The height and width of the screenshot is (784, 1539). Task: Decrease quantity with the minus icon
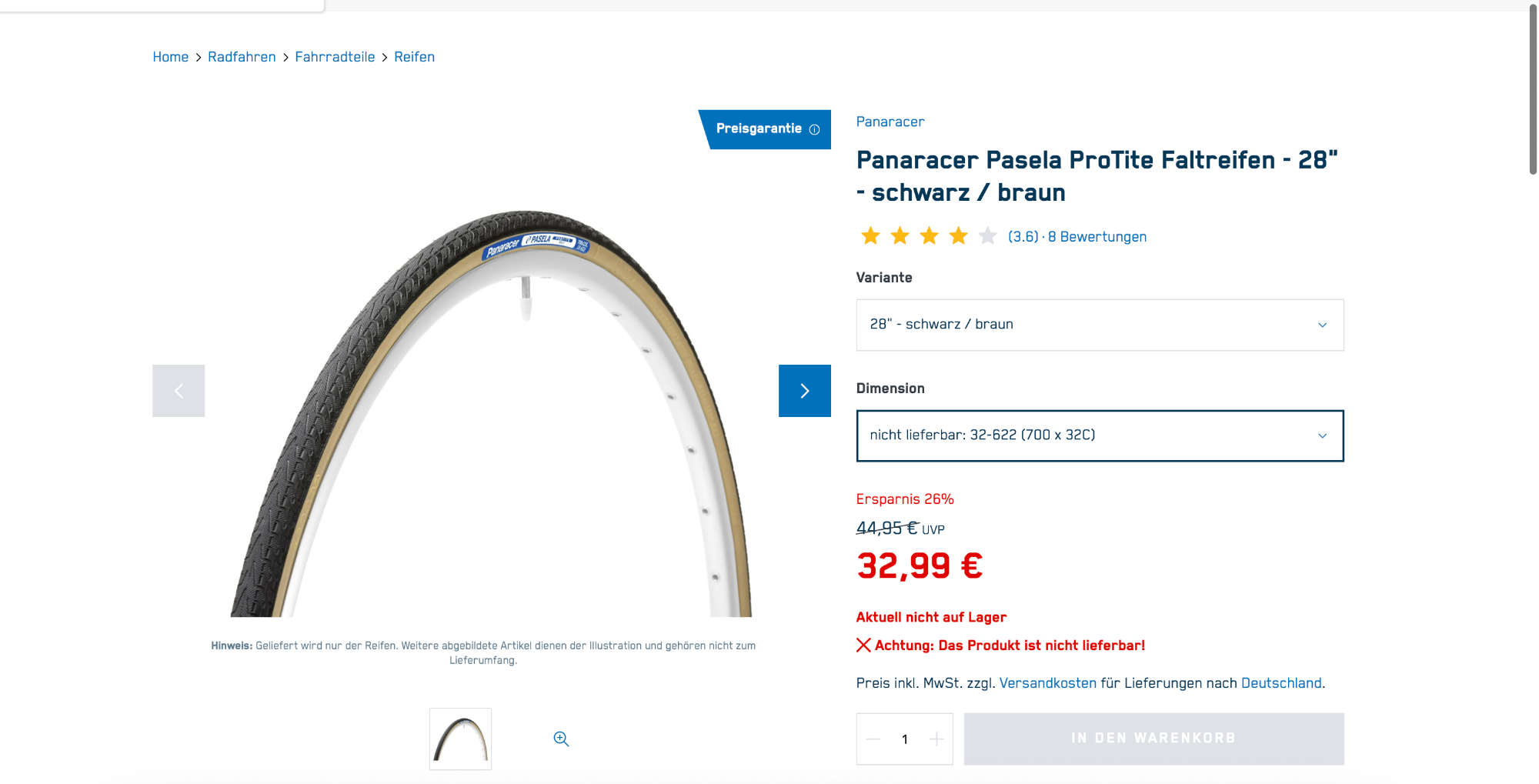coord(873,739)
